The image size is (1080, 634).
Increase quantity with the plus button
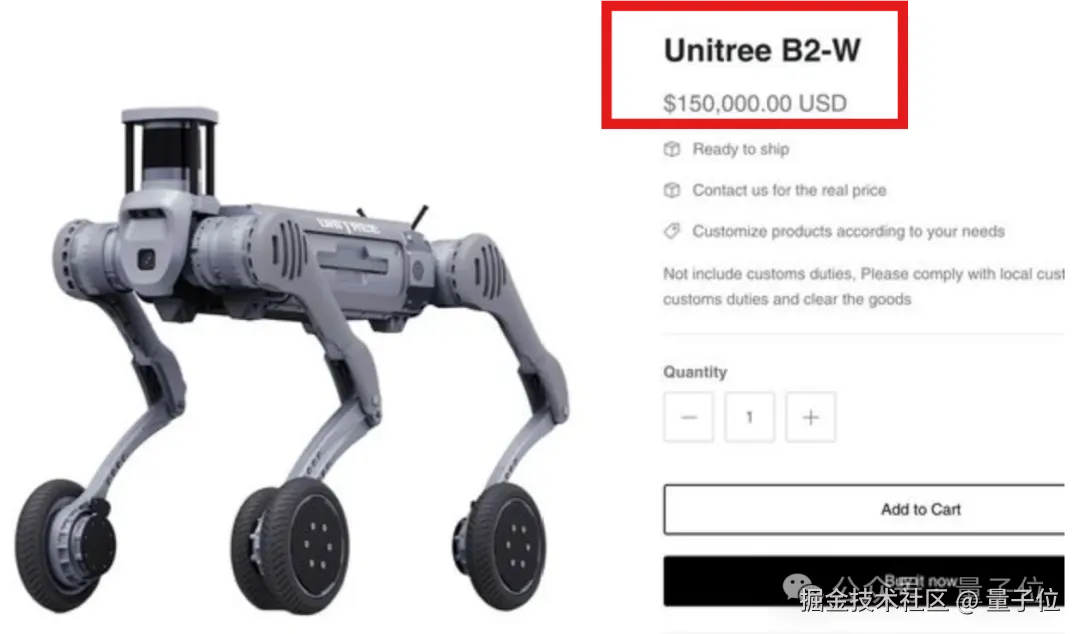pos(811,417)
